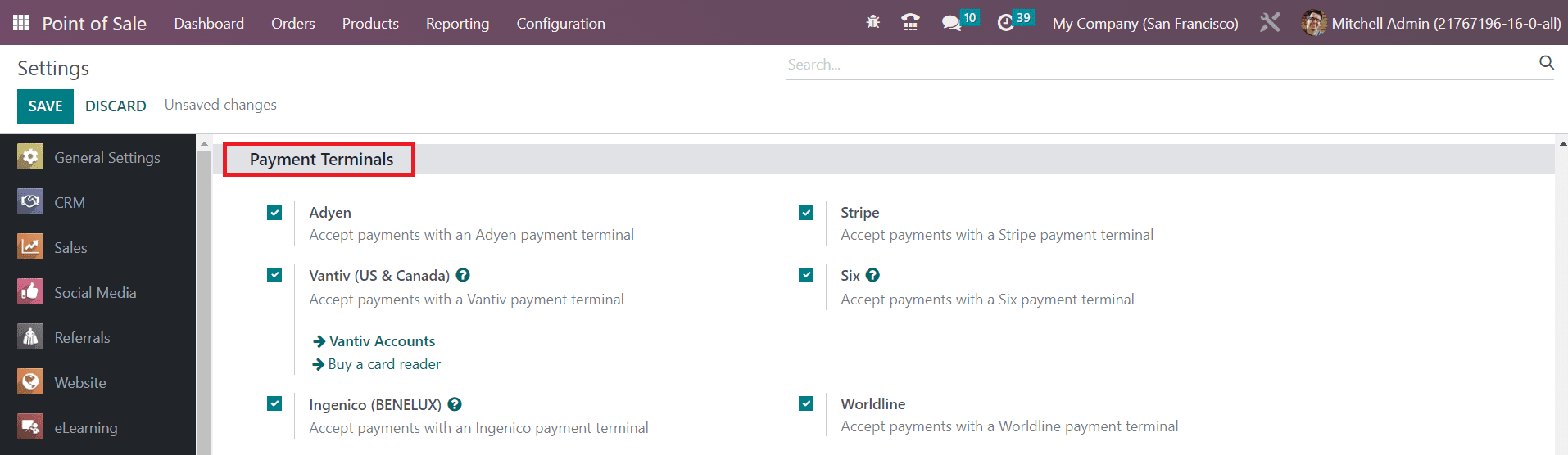Open the activities clock icon

click(1006, 23)
